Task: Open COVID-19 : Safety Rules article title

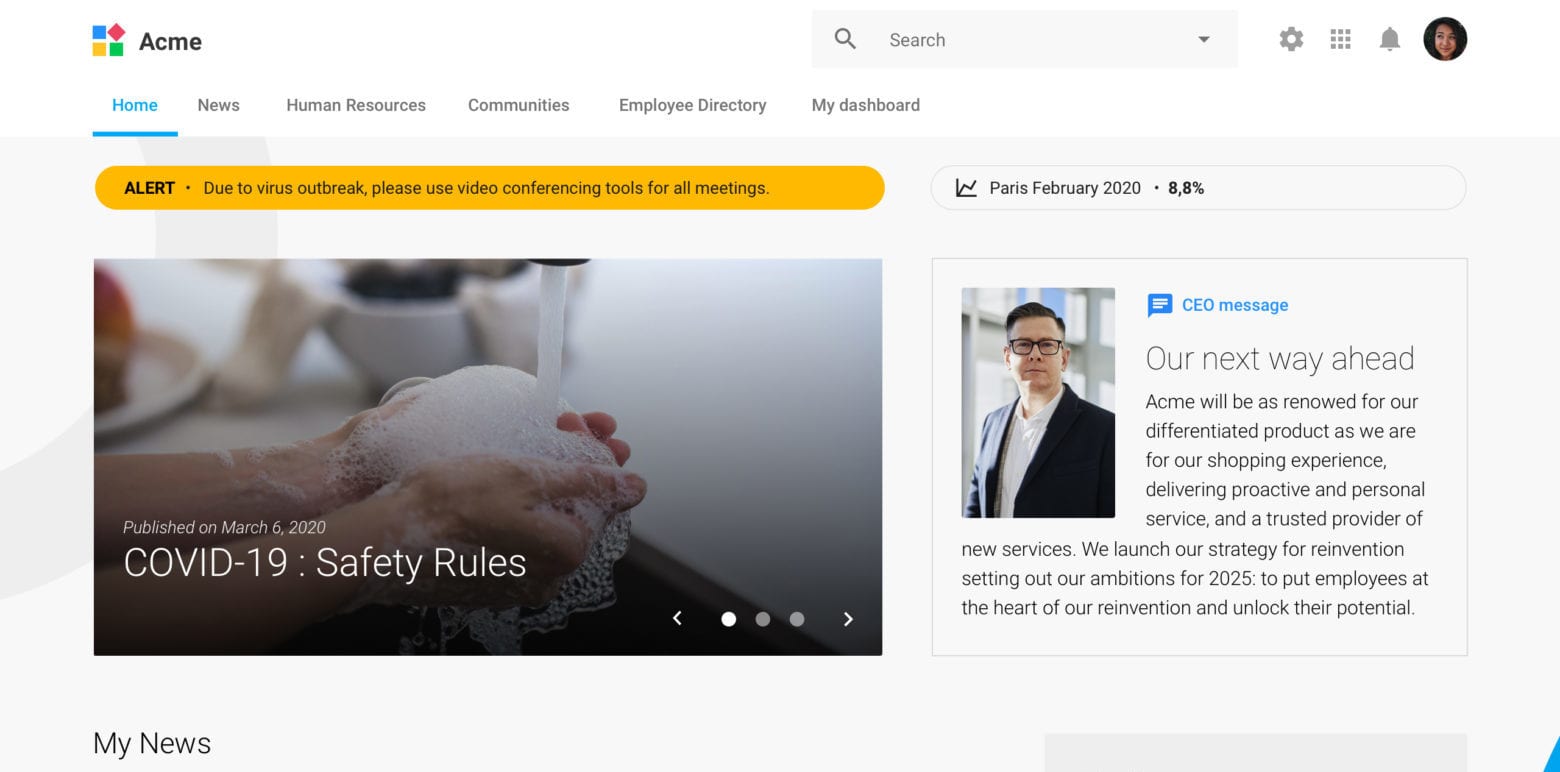Action: pos(325,563)
